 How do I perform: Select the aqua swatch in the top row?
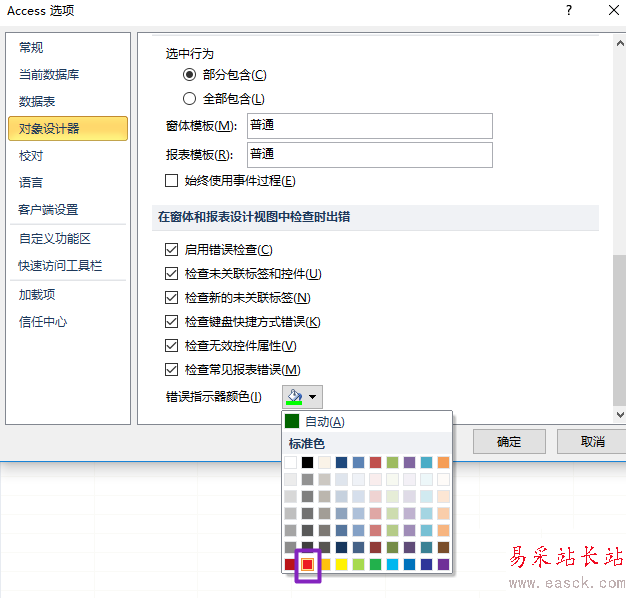point(426,462)
